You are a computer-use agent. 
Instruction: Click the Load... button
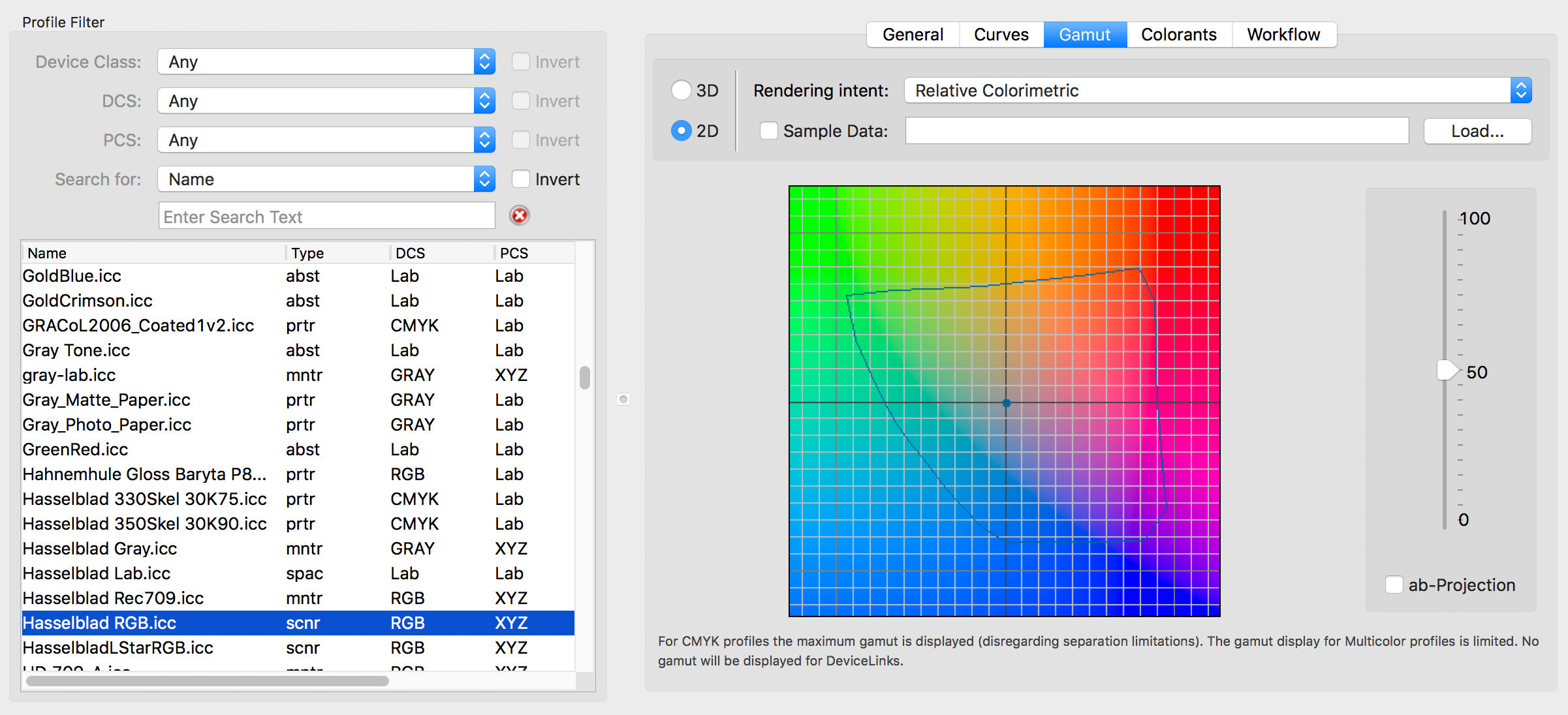(1477, 131)
